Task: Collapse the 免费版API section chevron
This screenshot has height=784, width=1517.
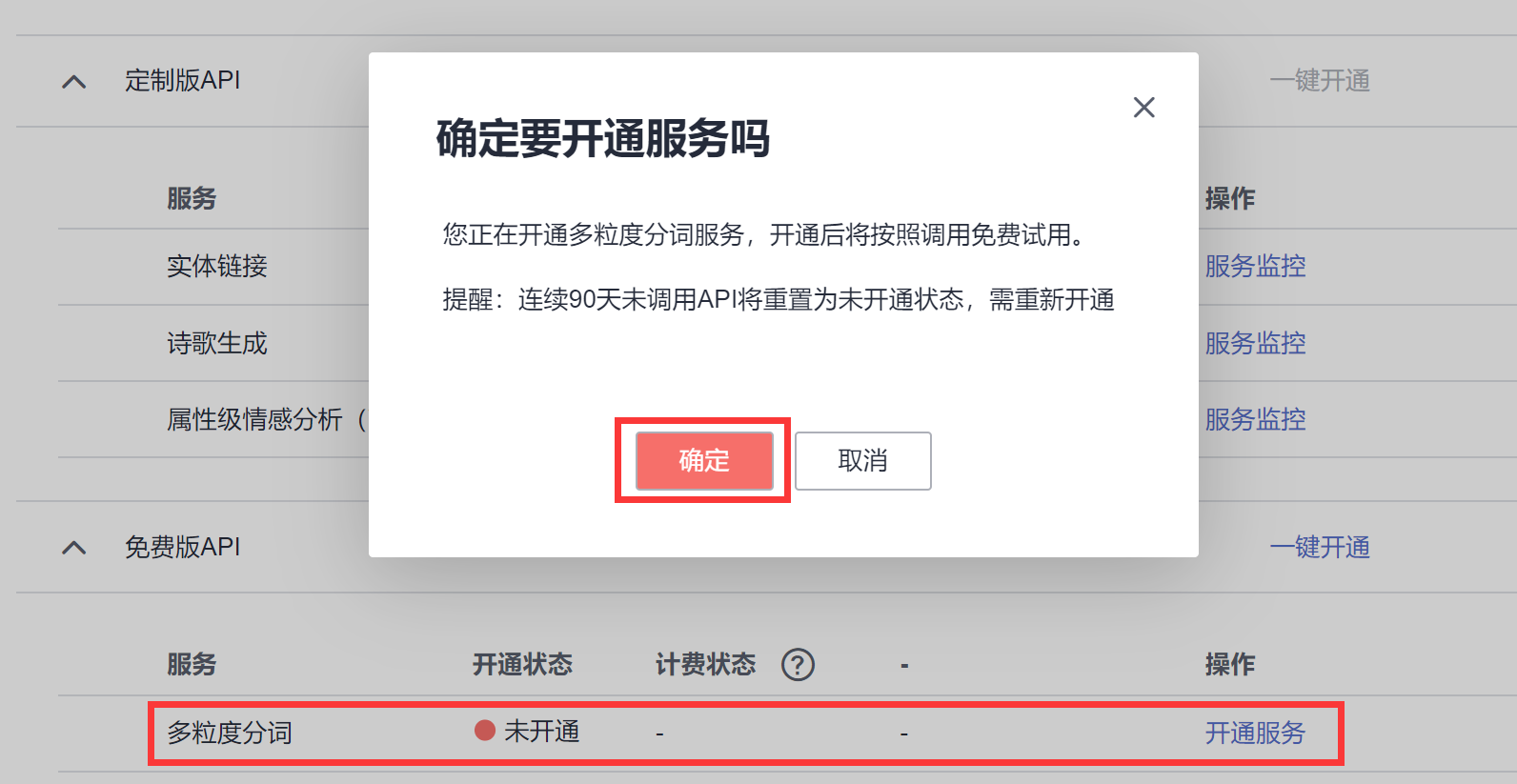Action: point(74,548)
